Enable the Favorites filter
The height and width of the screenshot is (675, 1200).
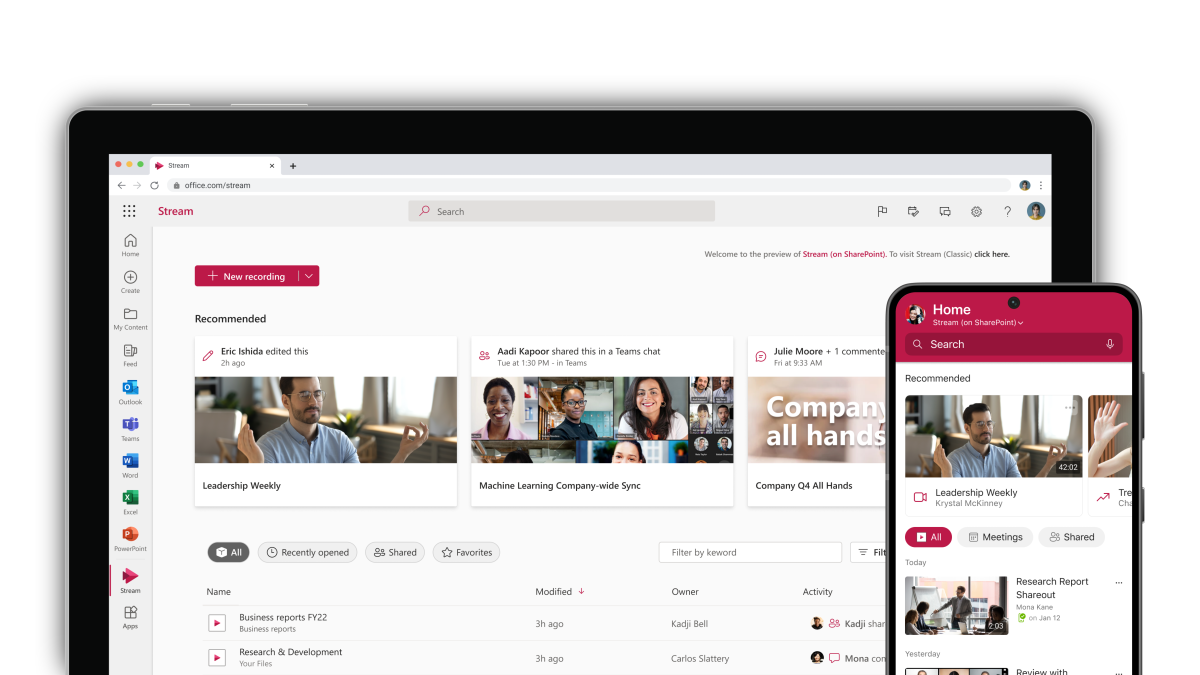pyautogui.click(x=465, y=552)
